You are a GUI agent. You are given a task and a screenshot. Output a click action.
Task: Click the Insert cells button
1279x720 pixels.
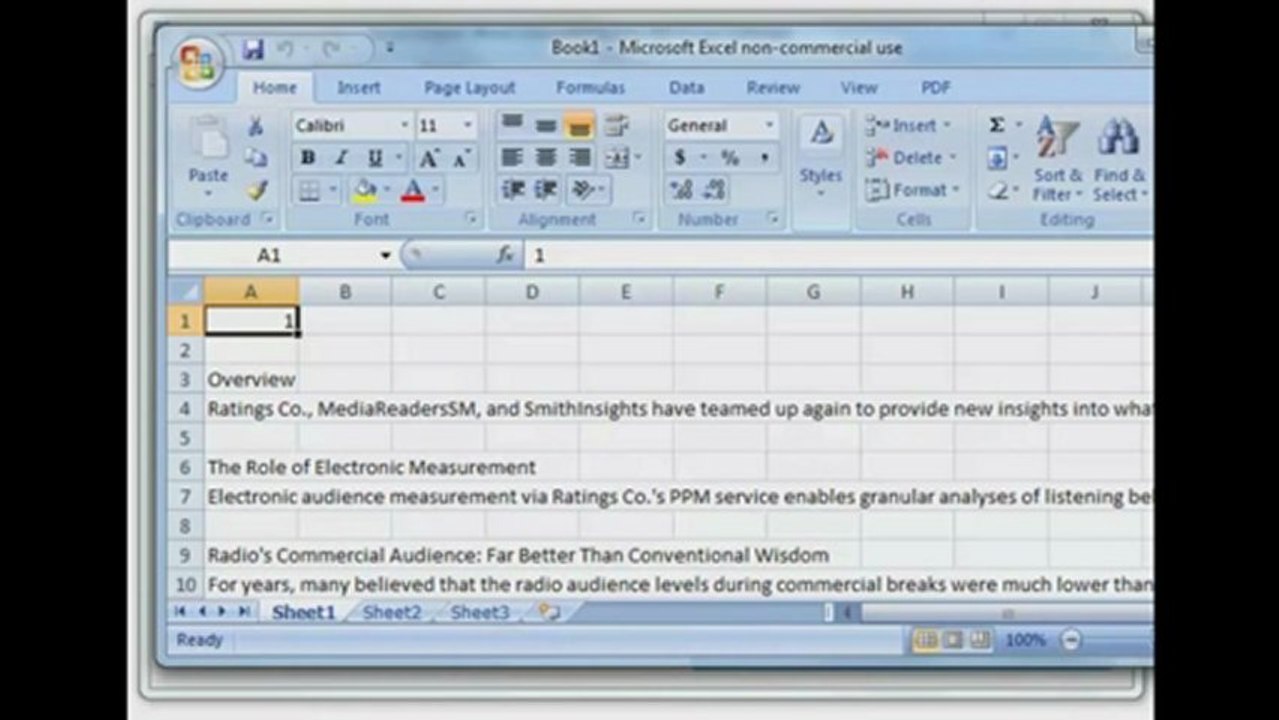pyautogui.click(x=908, y=126)
